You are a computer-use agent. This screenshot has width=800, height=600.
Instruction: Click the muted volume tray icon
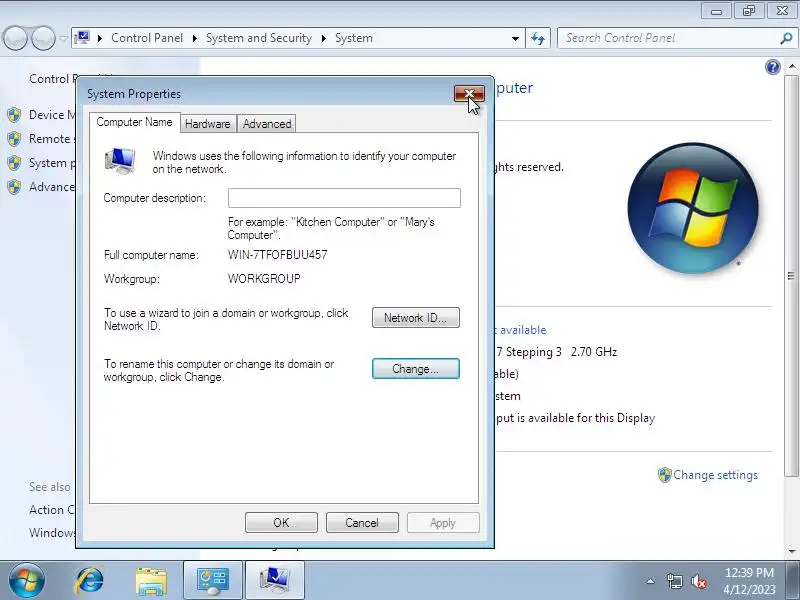pos(698,581)
